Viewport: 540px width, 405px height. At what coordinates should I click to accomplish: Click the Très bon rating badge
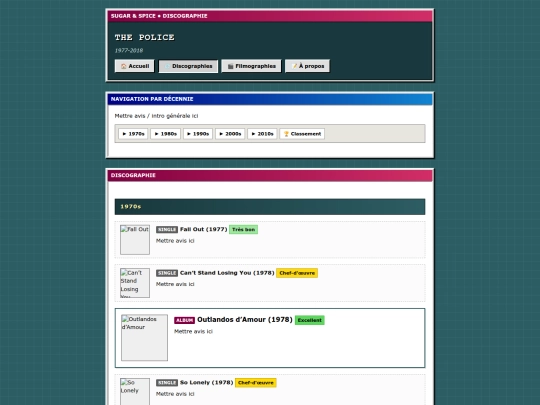pyautogui.click(x=243, y=230)
